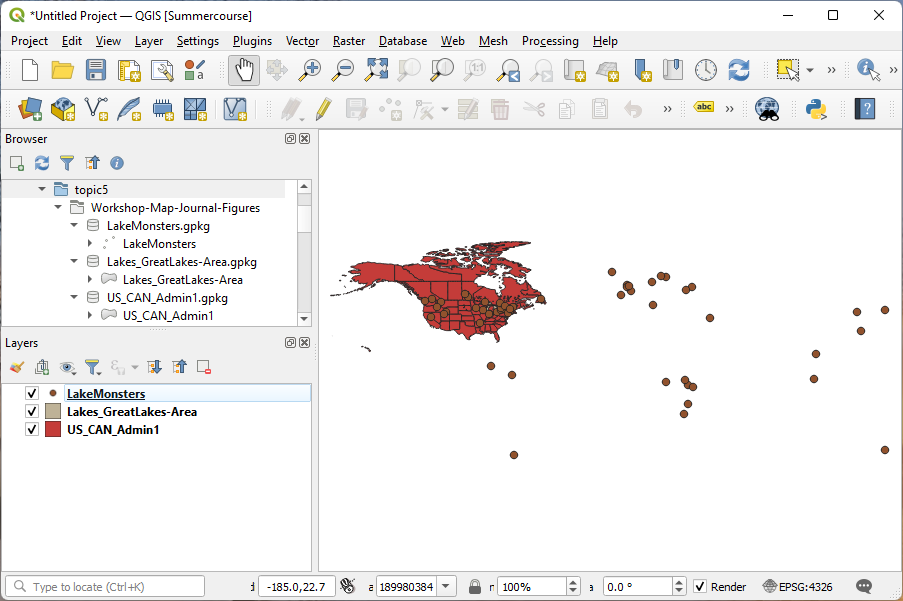Screen dimensions: 903x601
Task: Hide the US_CAN_Admin1 layer
Action: pyautogui.click(x=31, y=428)
